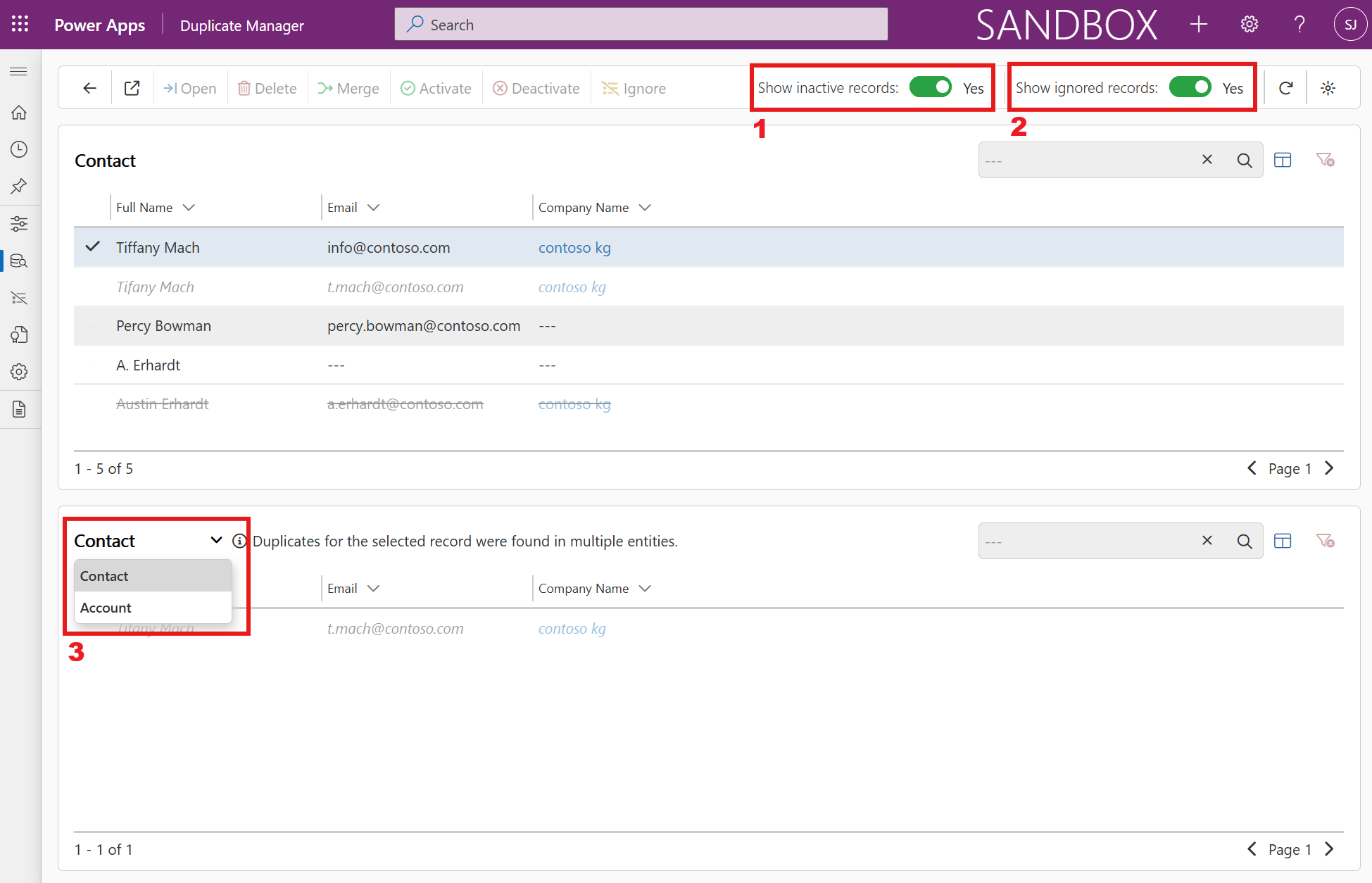Image resolution: width=1372 pixels, height=883 pixels.
Task: Click the sun-shaped settings icon in the command bar
Action: (1328, 88)
